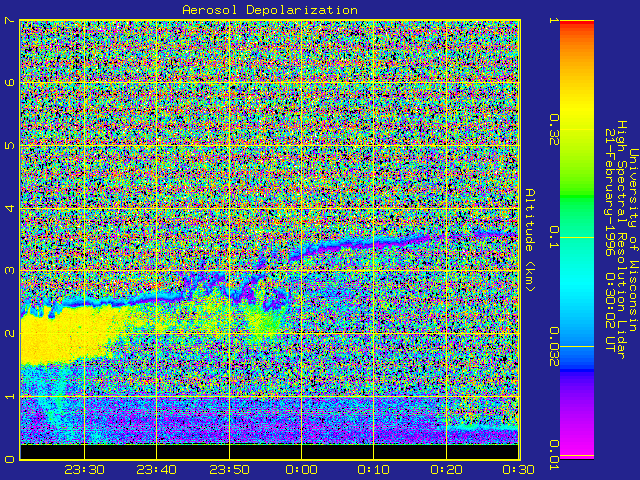Viewport: 640px width, 480px height.
Task: Click time axis label 0:30
Action: coord(518,470)
